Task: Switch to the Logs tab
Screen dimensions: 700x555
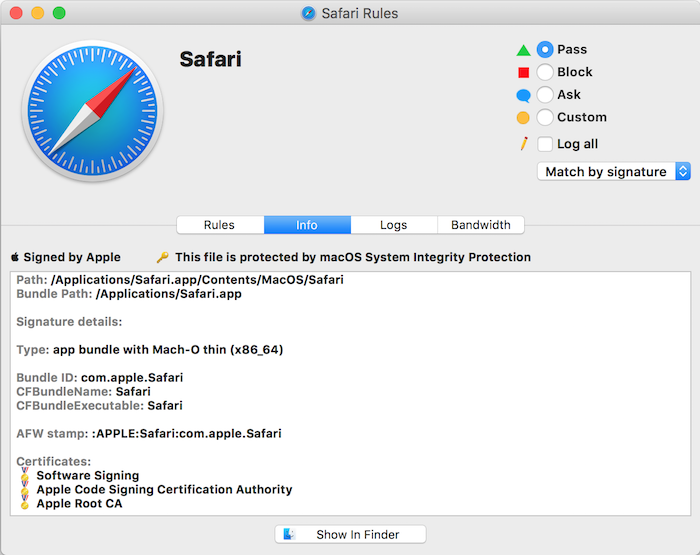Action: coord(394,225)
